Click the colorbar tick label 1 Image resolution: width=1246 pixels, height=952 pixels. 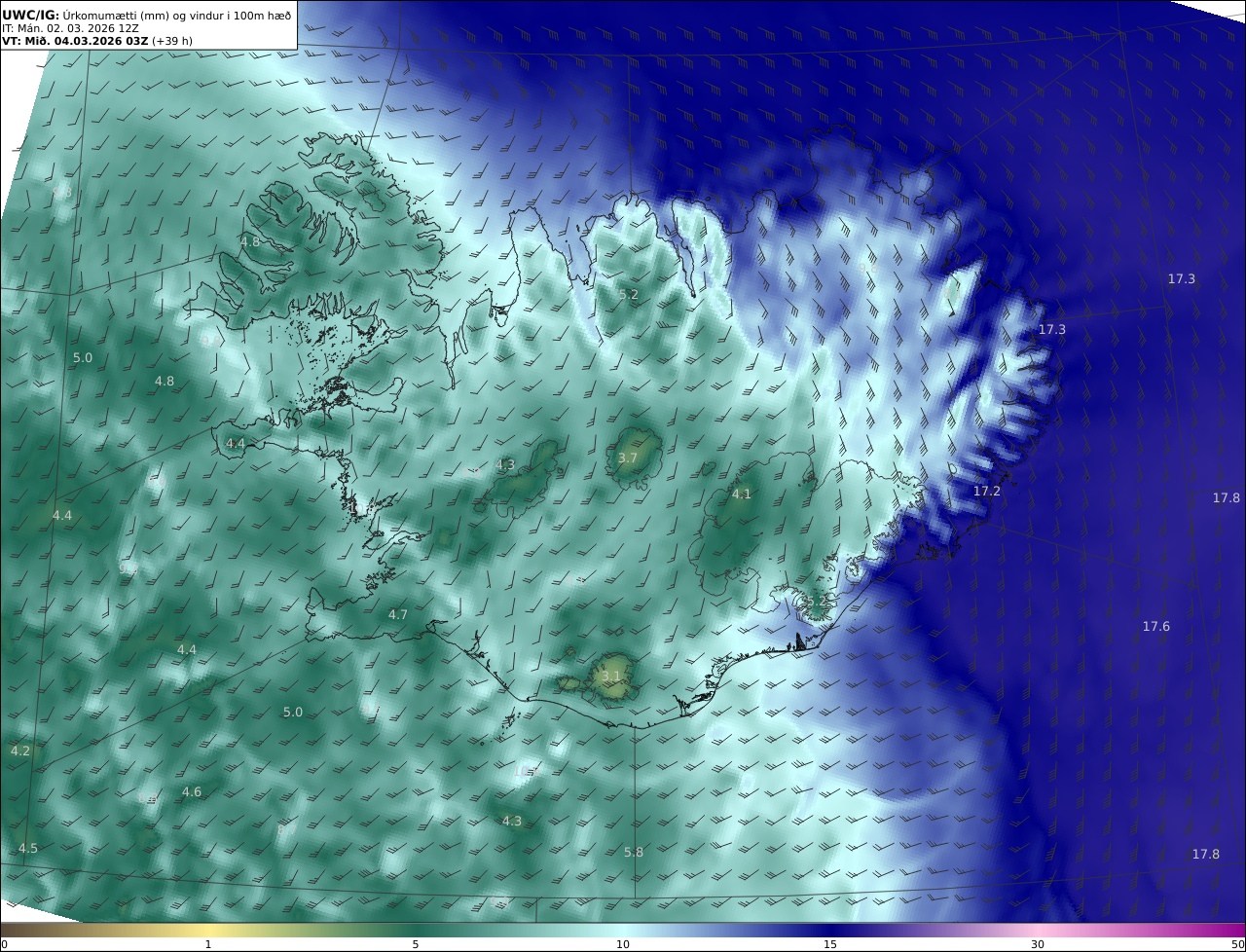(208, 944)
